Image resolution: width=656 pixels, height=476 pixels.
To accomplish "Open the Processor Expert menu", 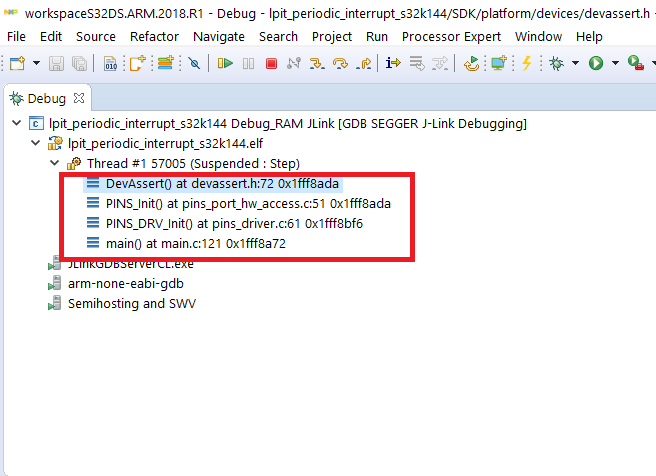I will (x=451, y=37).
